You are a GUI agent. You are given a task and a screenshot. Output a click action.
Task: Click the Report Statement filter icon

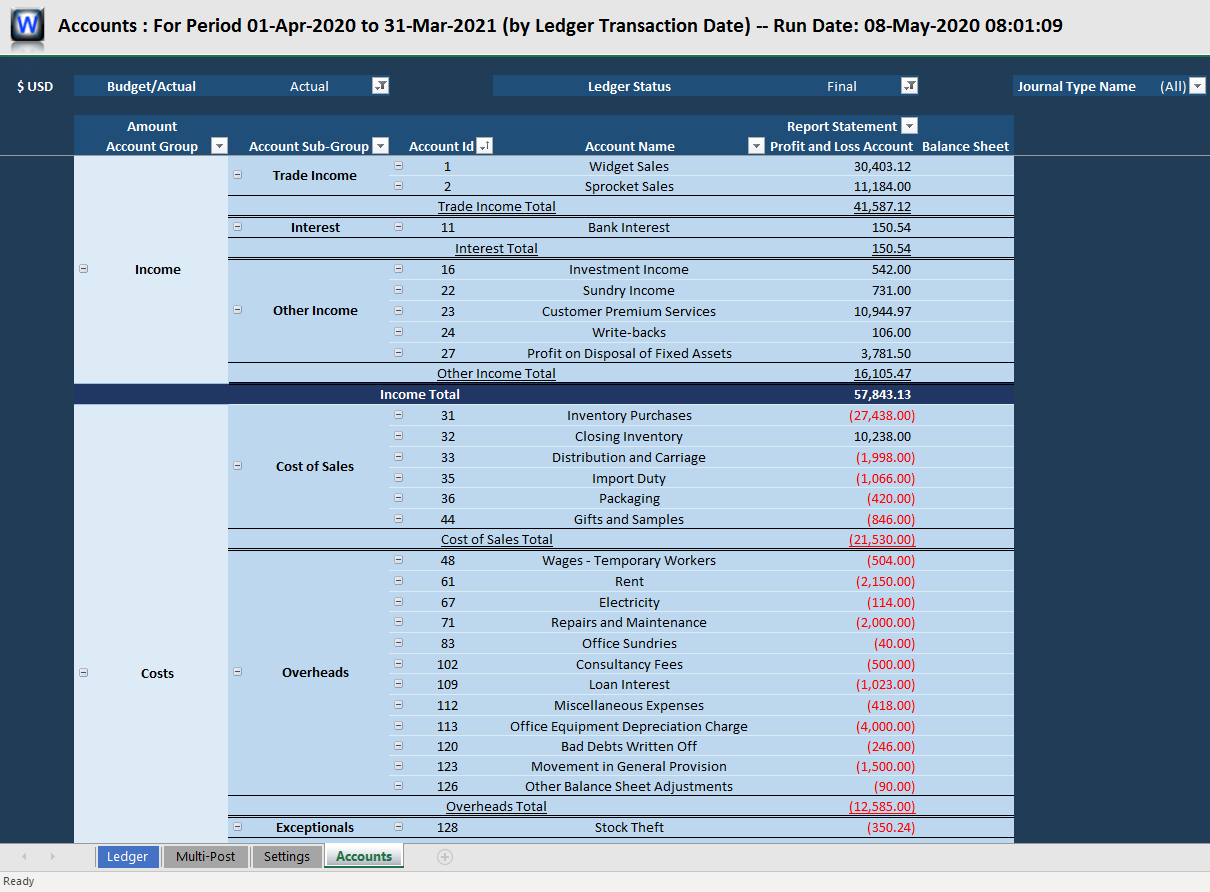pyautogui.click(x=910, y=125)
